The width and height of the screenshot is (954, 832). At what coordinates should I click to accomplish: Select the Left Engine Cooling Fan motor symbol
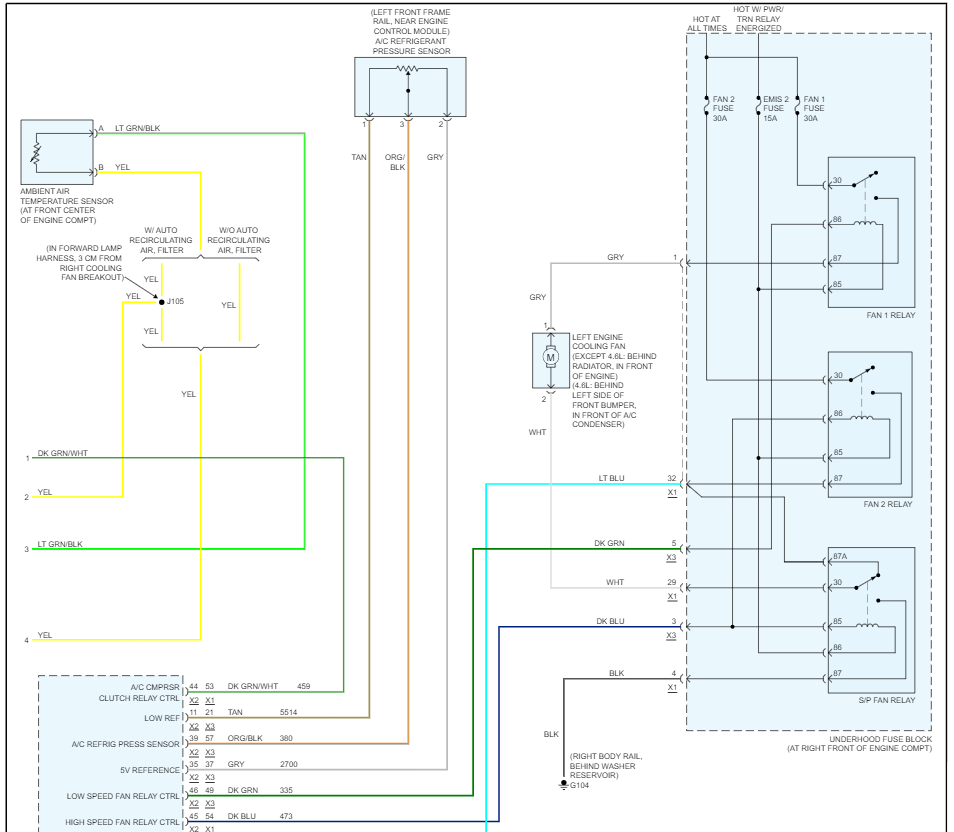point(548,355)
